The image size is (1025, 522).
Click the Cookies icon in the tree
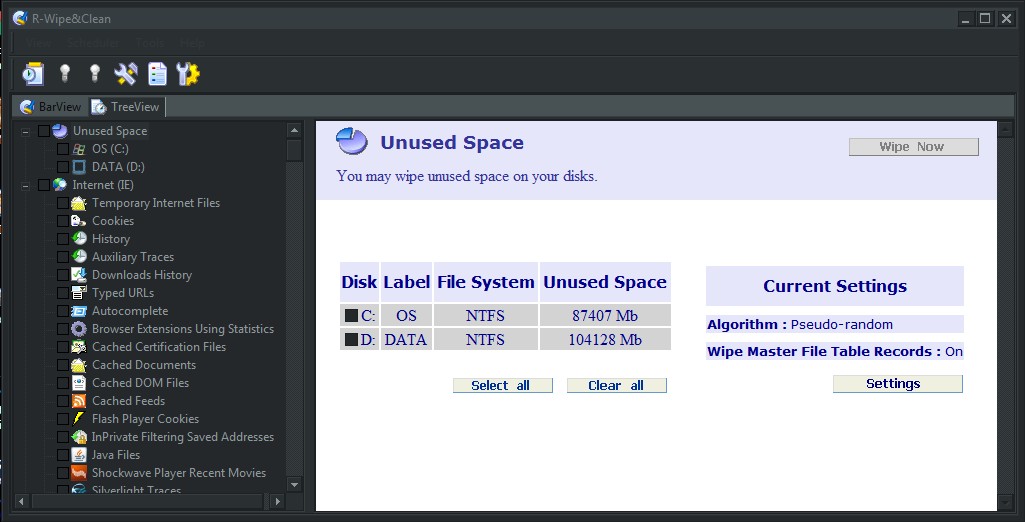[79, 221]
